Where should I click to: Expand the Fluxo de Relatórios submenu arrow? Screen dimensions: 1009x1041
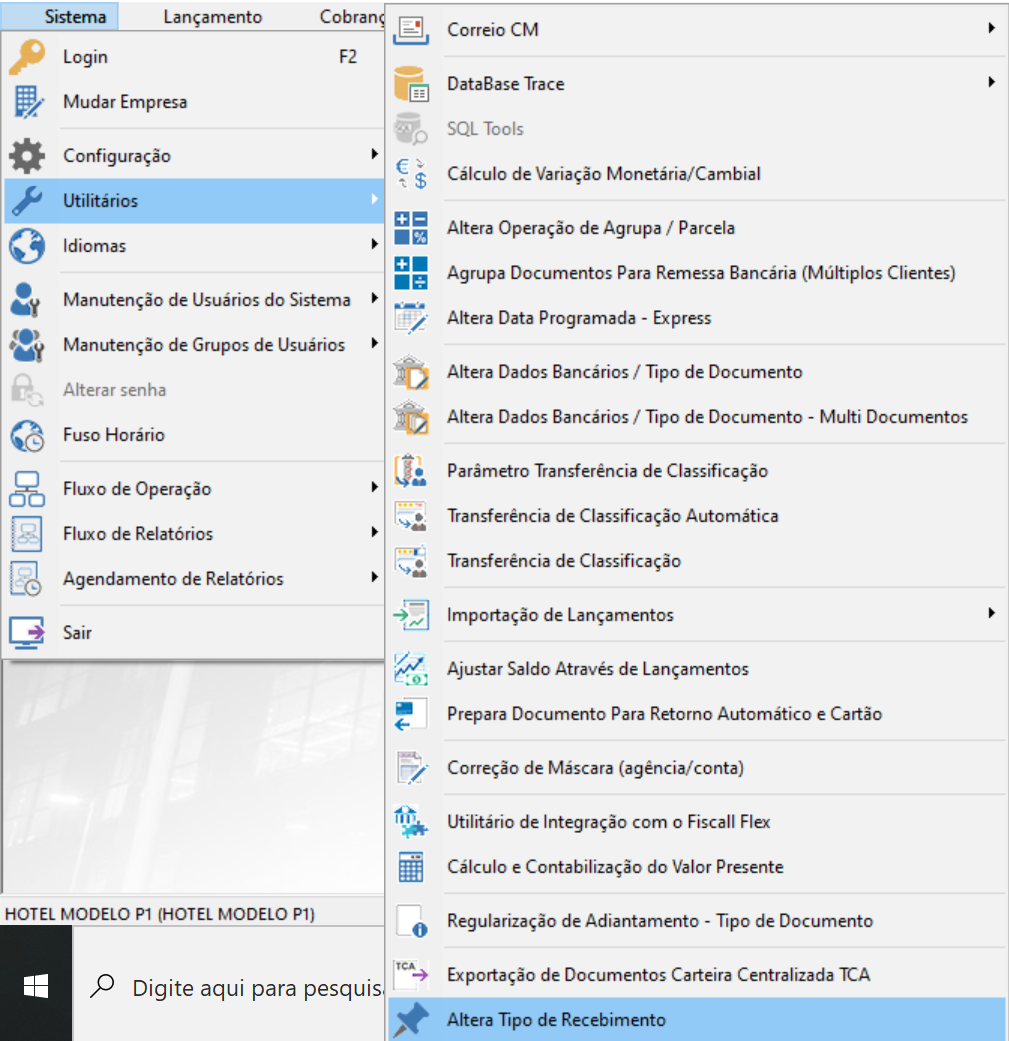(x=374, y=532)
